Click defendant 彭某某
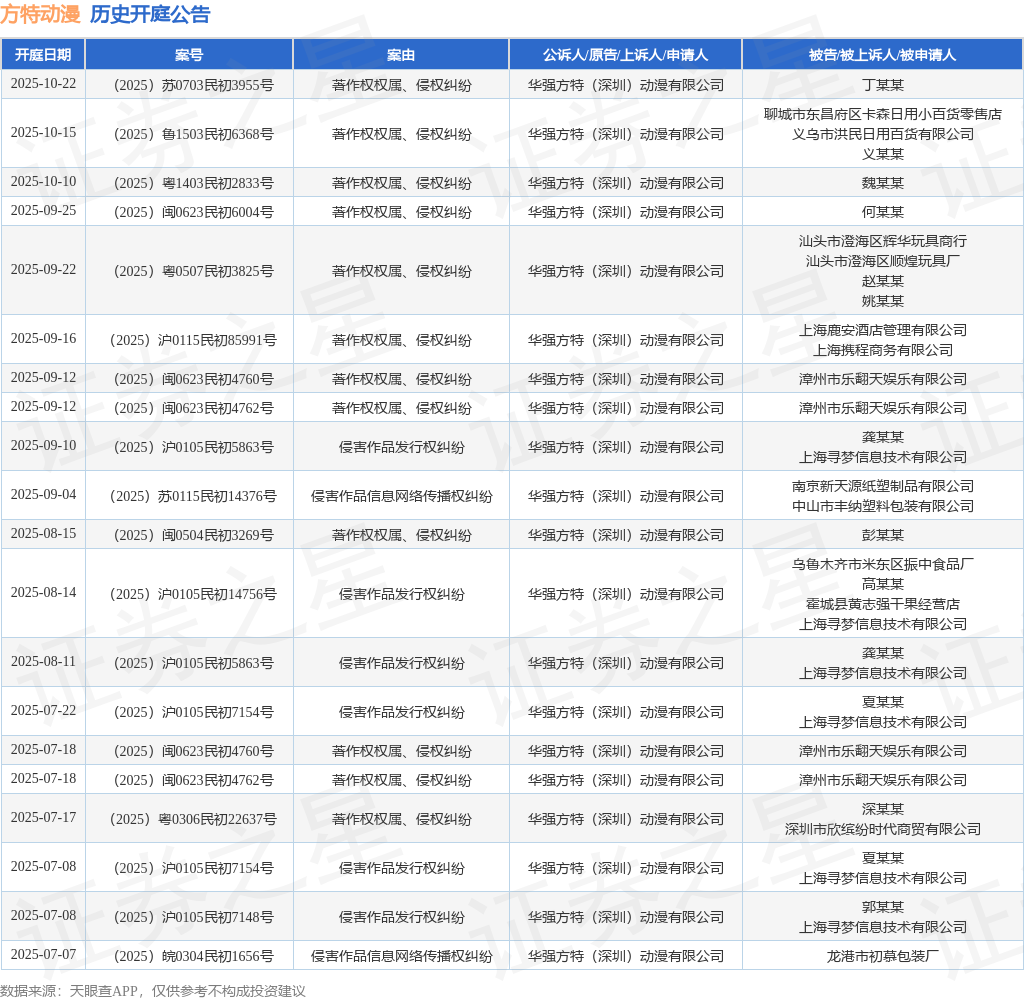The image size is (1024, 1000). pos(882,535)
